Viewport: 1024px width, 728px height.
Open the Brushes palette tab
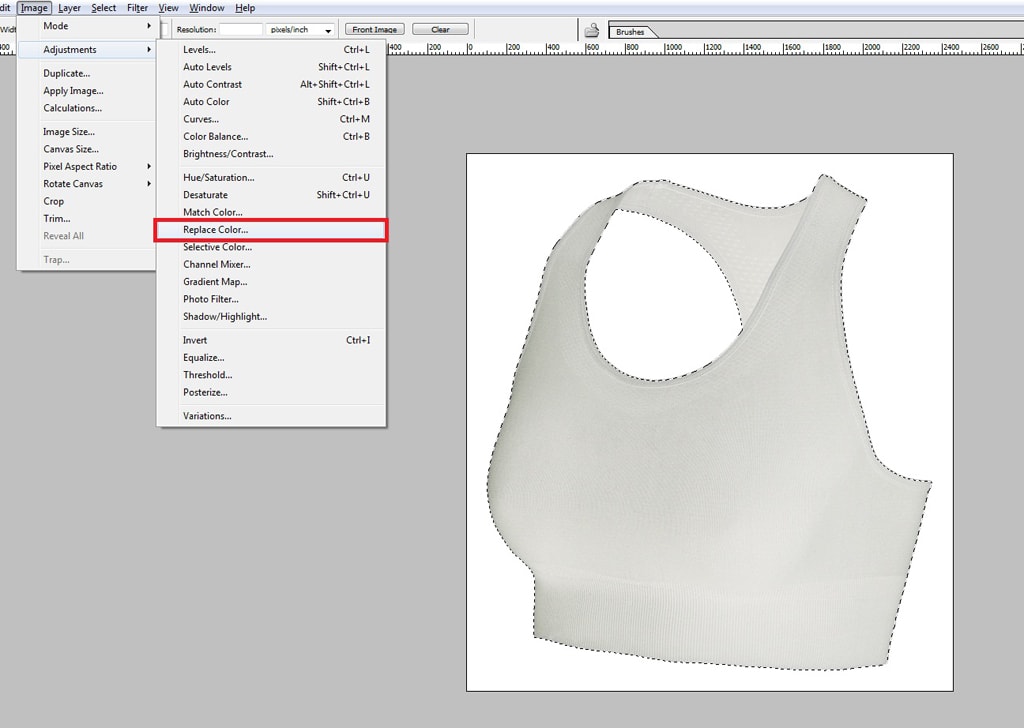tap(631, 32)
